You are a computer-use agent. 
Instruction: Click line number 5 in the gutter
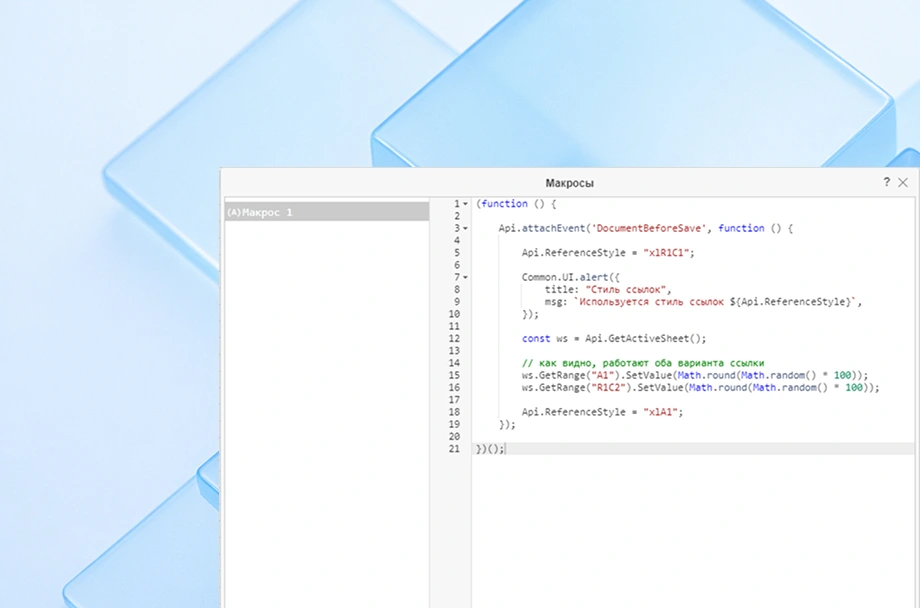click(457, 253)
